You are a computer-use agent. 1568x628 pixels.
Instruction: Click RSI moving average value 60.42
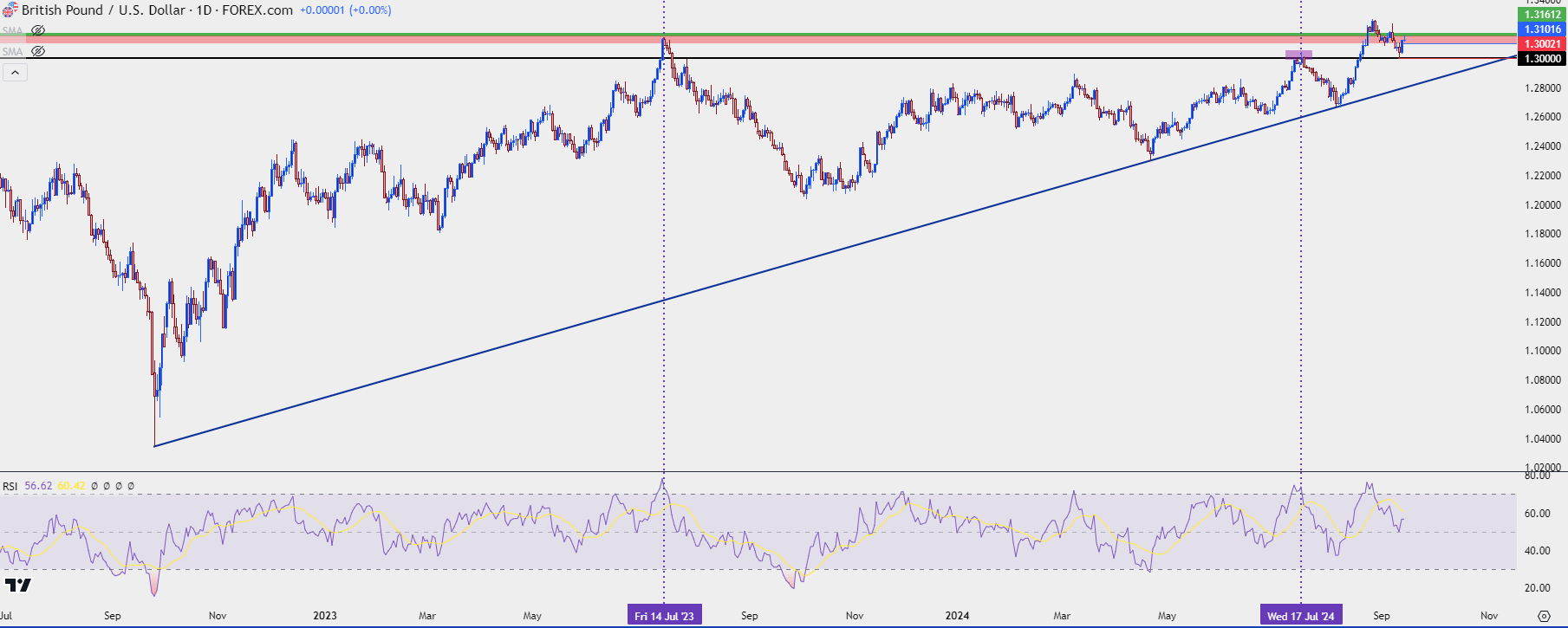(x=71, y=486)
